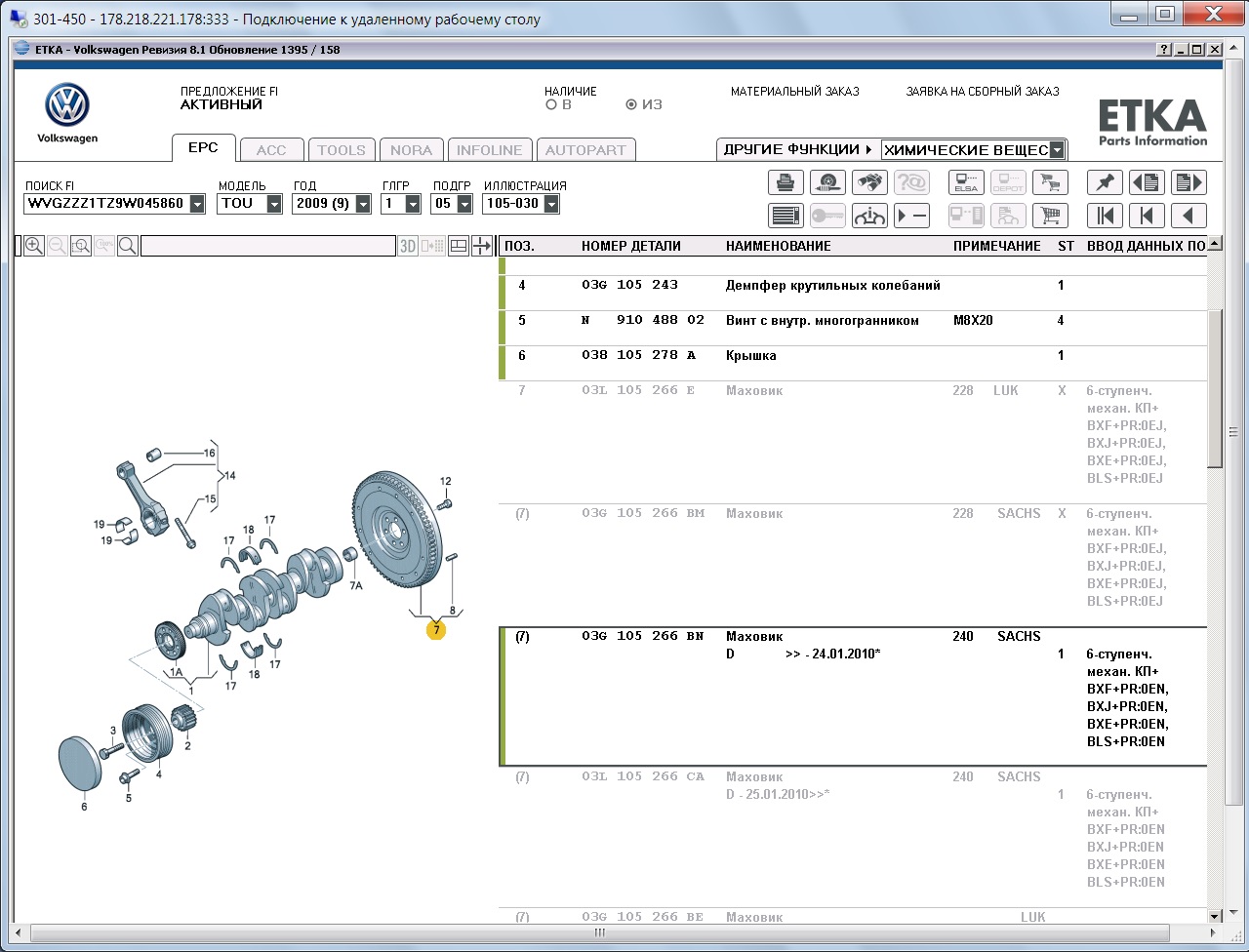Viewport: 1249px width, 952px height.
Task: Click the zoom region selection icon
Action: [x=81, y=246]
